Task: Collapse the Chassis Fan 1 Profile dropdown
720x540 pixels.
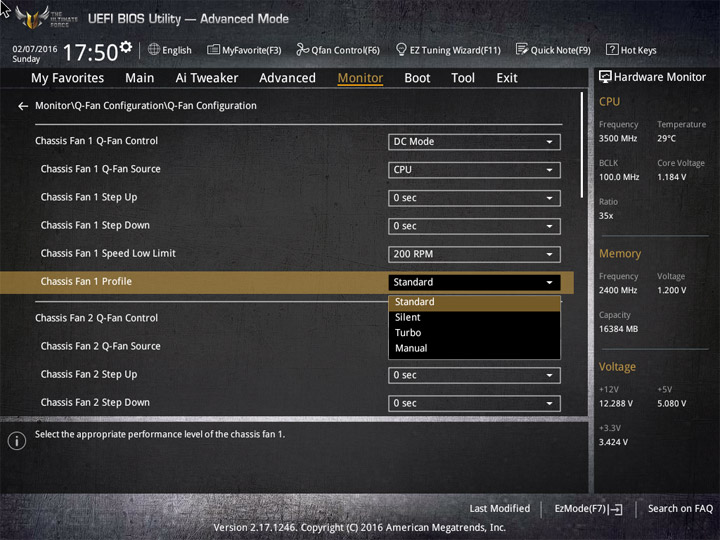Action: pos(474,282)
